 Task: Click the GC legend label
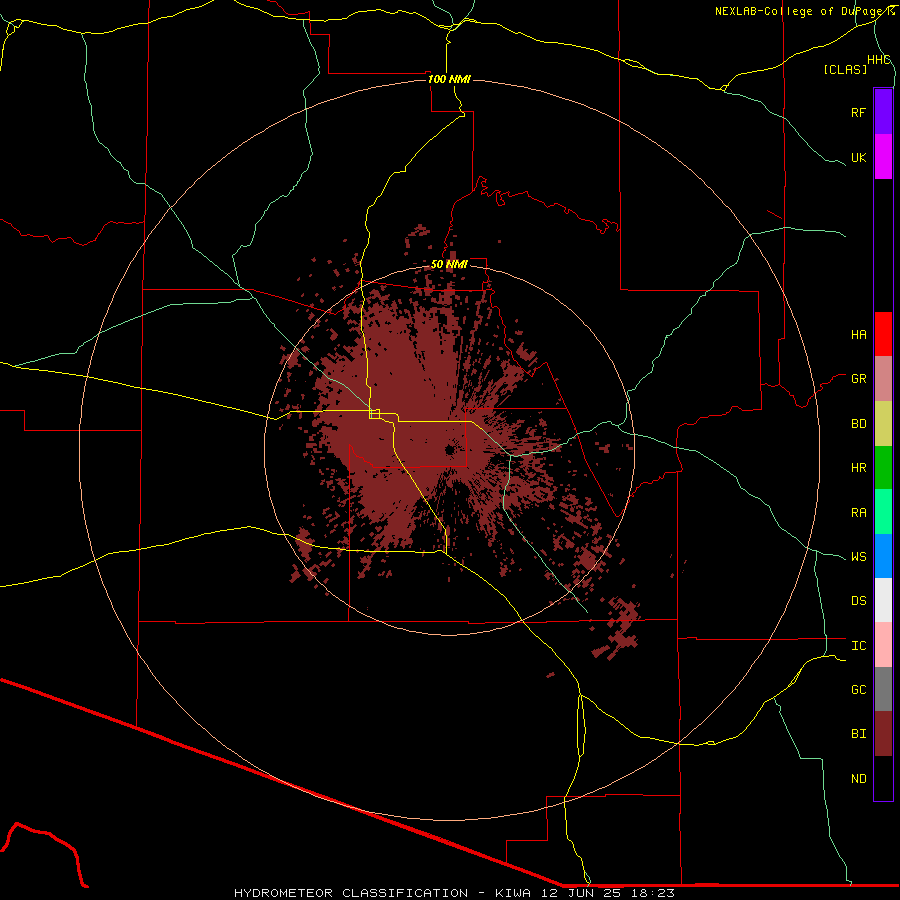[x=858, y=690]
